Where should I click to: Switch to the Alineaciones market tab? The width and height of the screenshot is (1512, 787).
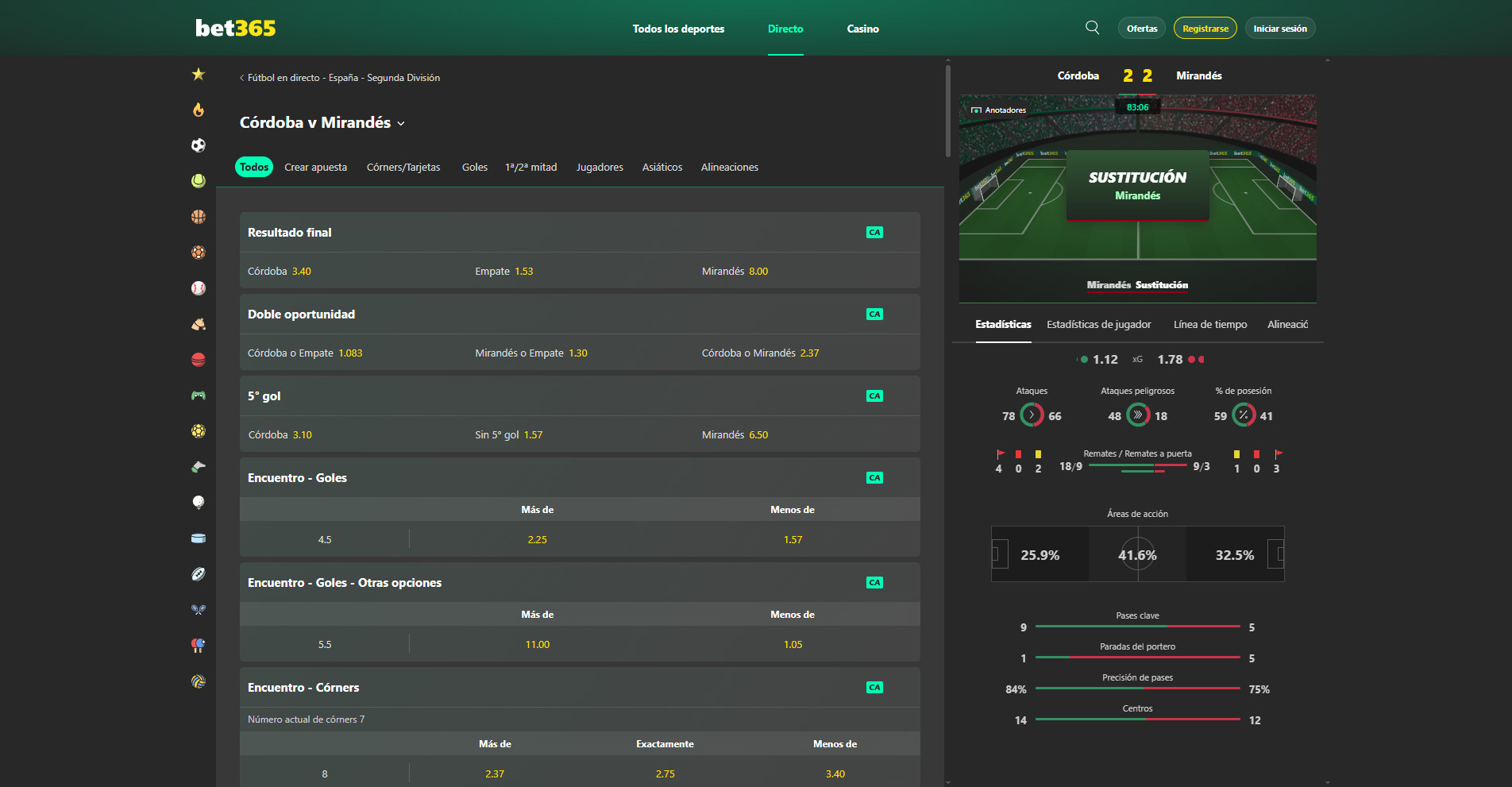tap(730, 168)
